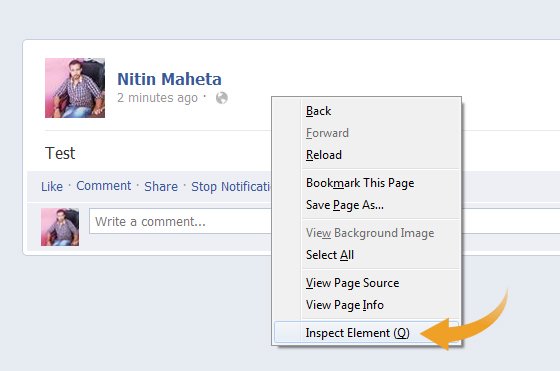Click Stop Notifications link

point(231,186)
